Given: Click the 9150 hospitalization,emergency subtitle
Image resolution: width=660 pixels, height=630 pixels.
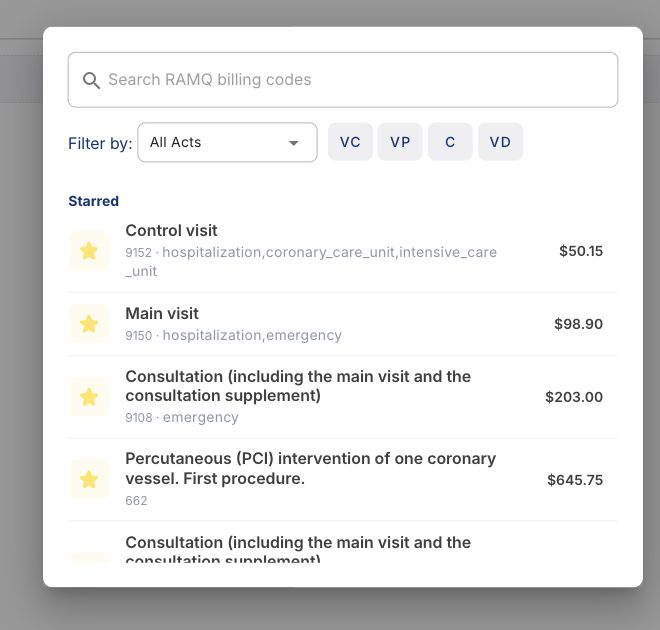Looking at the screenshot, I should [x=234, y=335].
